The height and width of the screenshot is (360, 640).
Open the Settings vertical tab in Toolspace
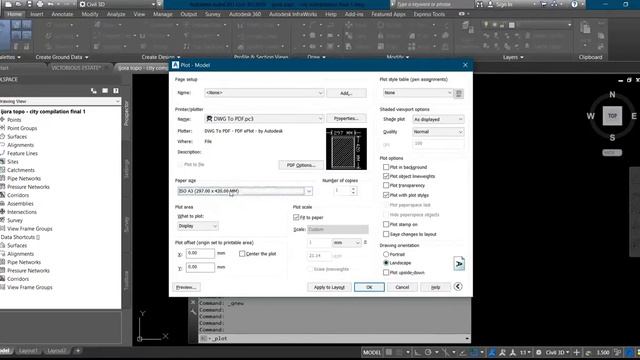pyautogui.click(x=127, y=169)
